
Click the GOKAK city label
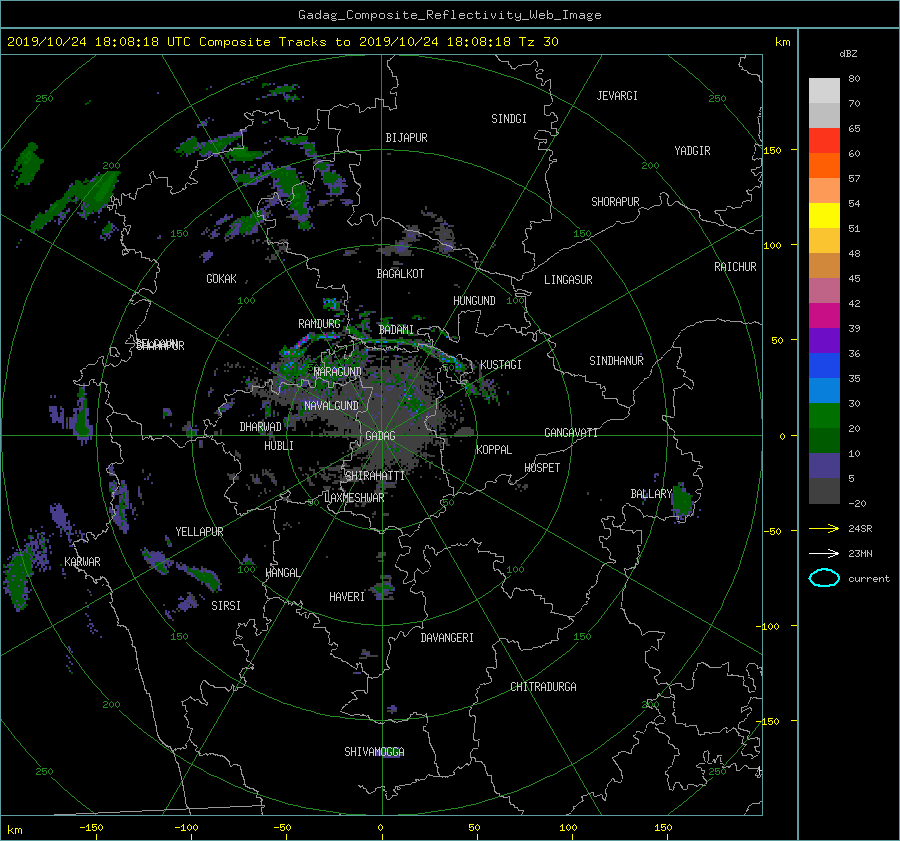pos(222,278)
